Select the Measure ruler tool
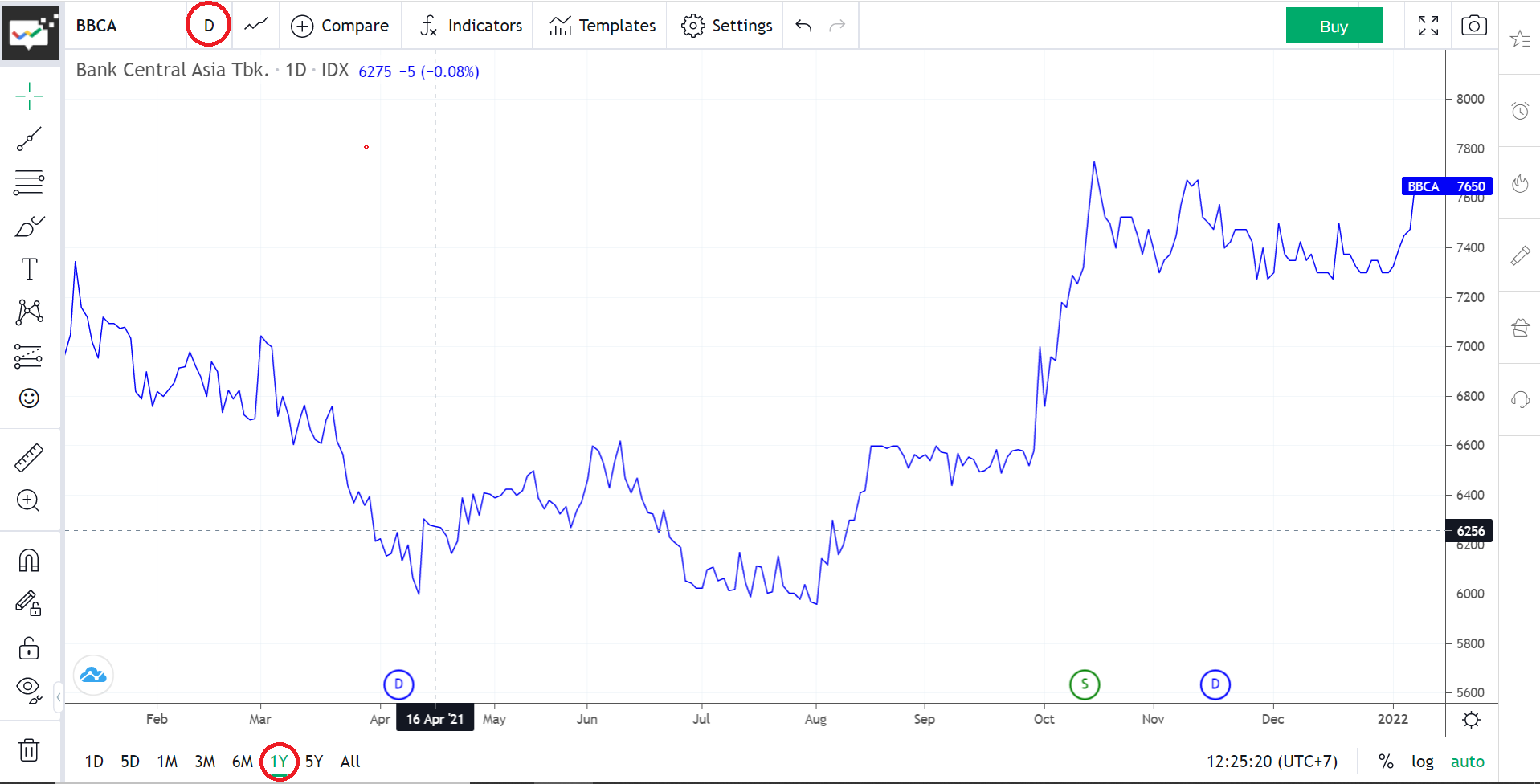The image size is (1540, 784). pyautogui.click(x=29, y=456)
